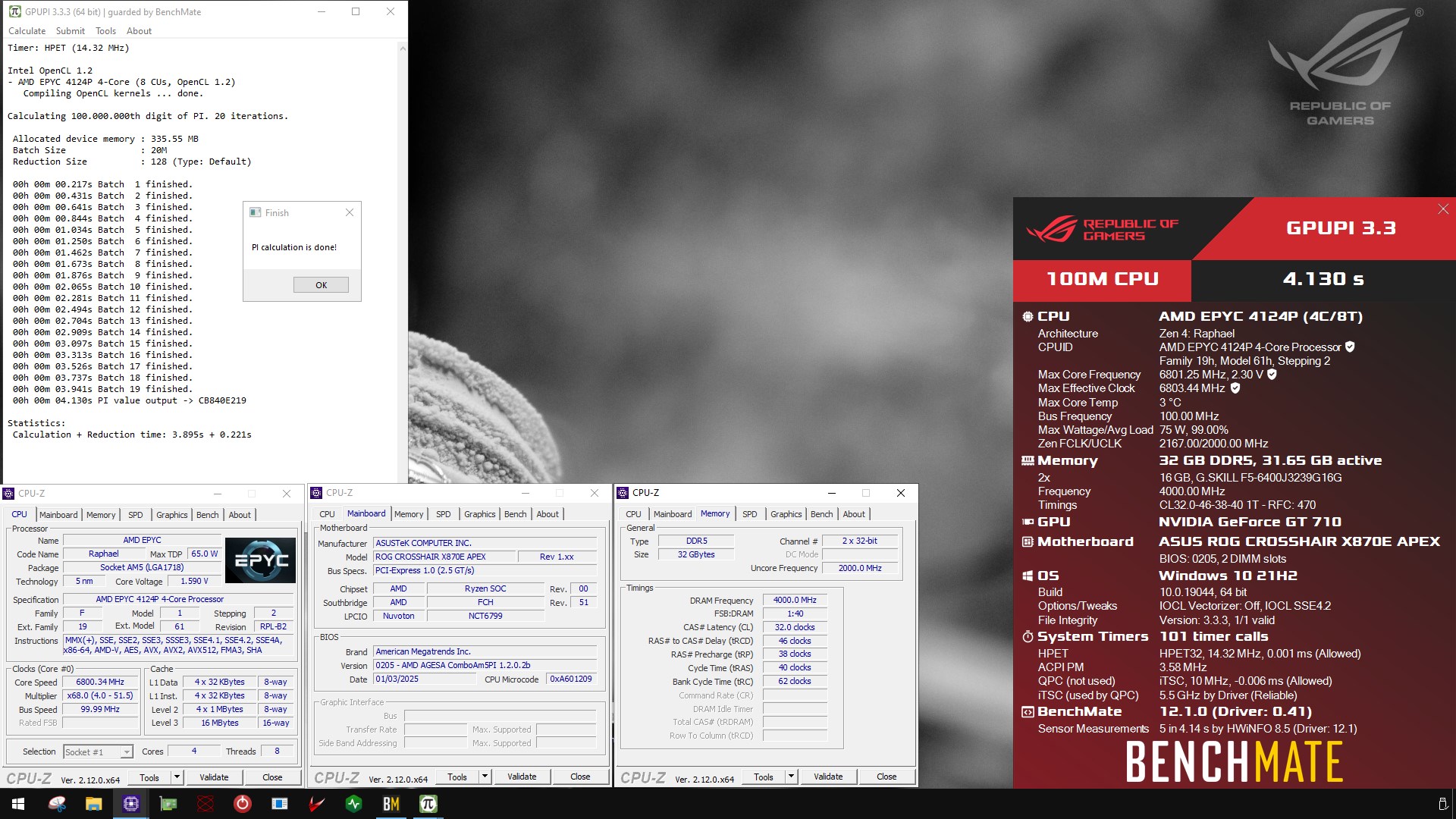Click the red power button taskbar icon

pos(243,804)
